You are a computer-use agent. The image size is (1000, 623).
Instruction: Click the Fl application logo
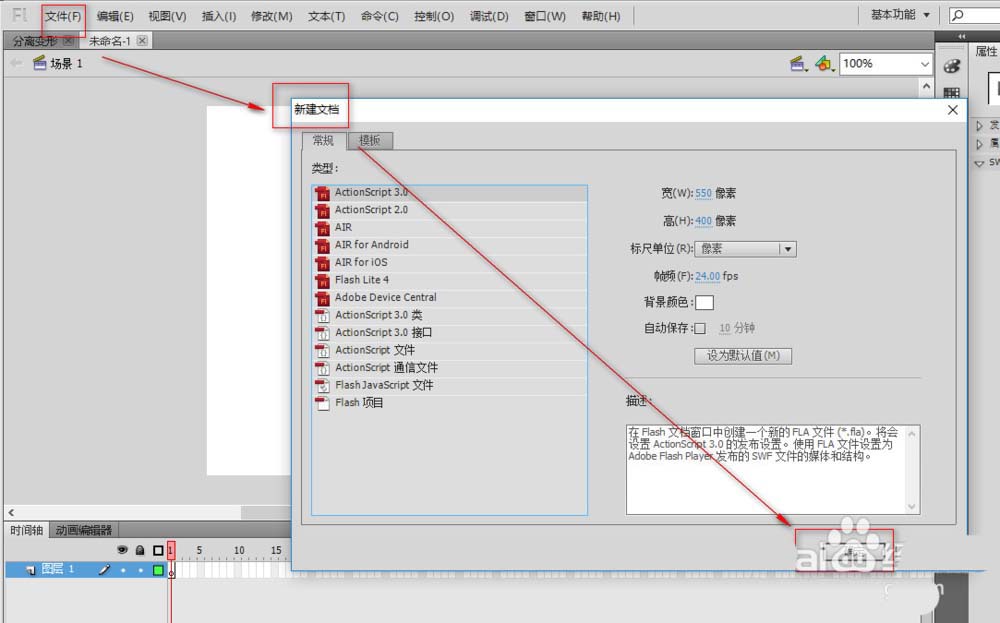(x=20, y=15)
